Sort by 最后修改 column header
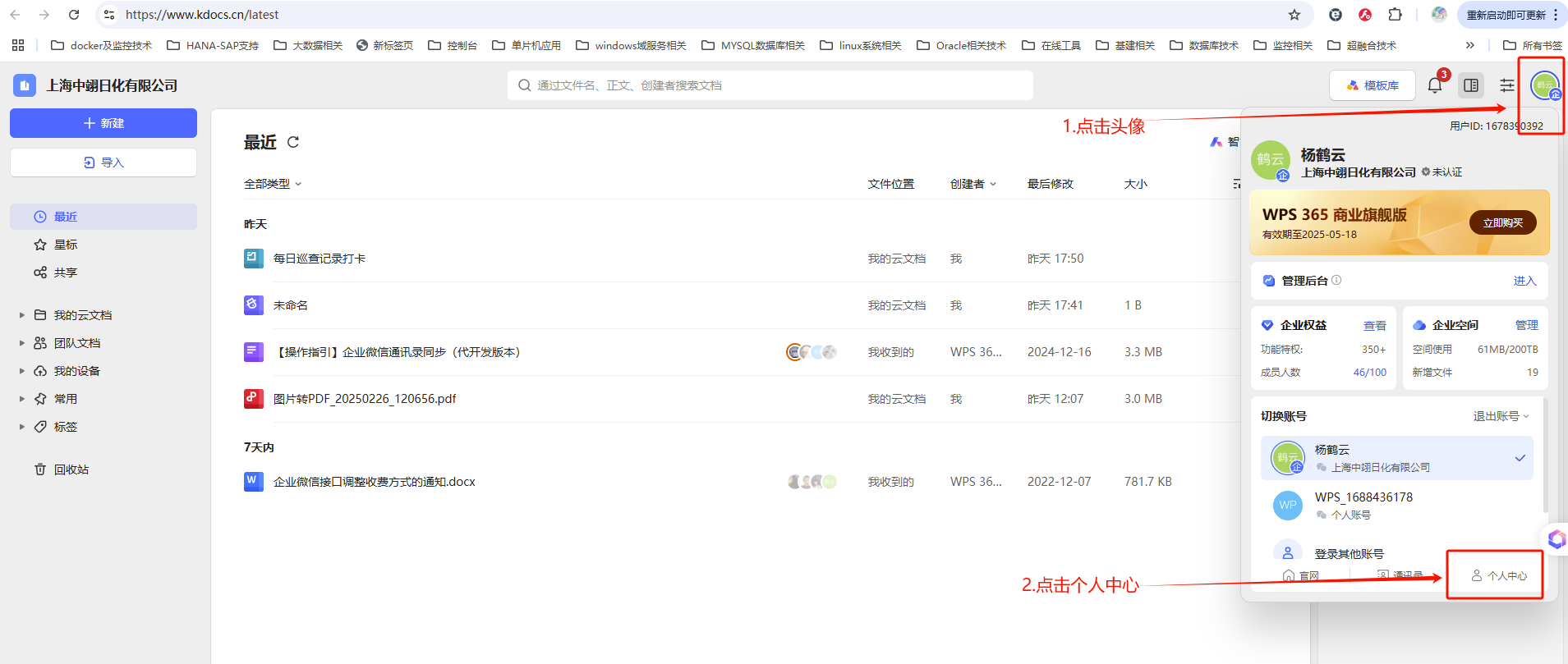This screenshot has width=1568, height=664. [1051, 184]
